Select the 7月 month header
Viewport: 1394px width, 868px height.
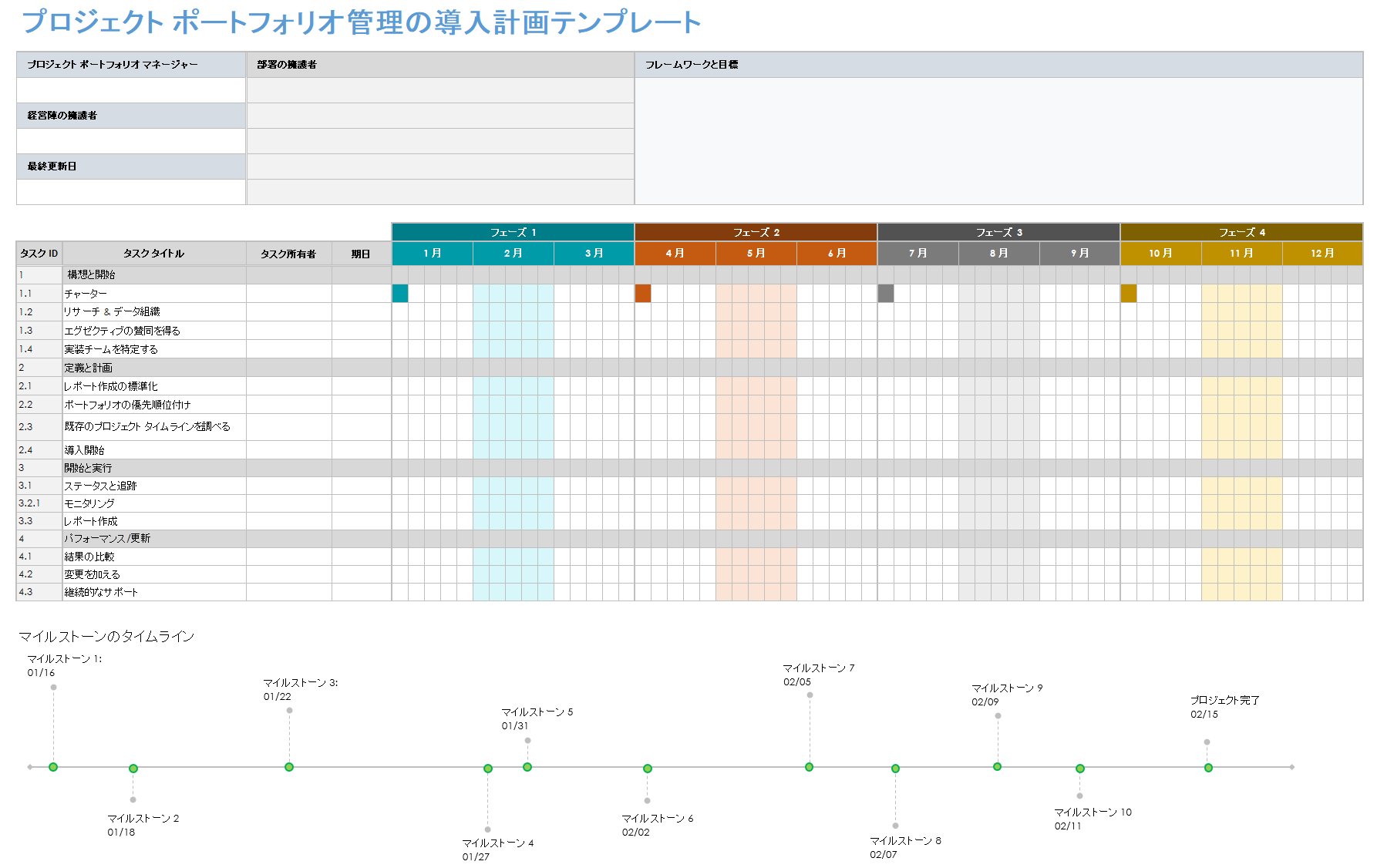918,253
